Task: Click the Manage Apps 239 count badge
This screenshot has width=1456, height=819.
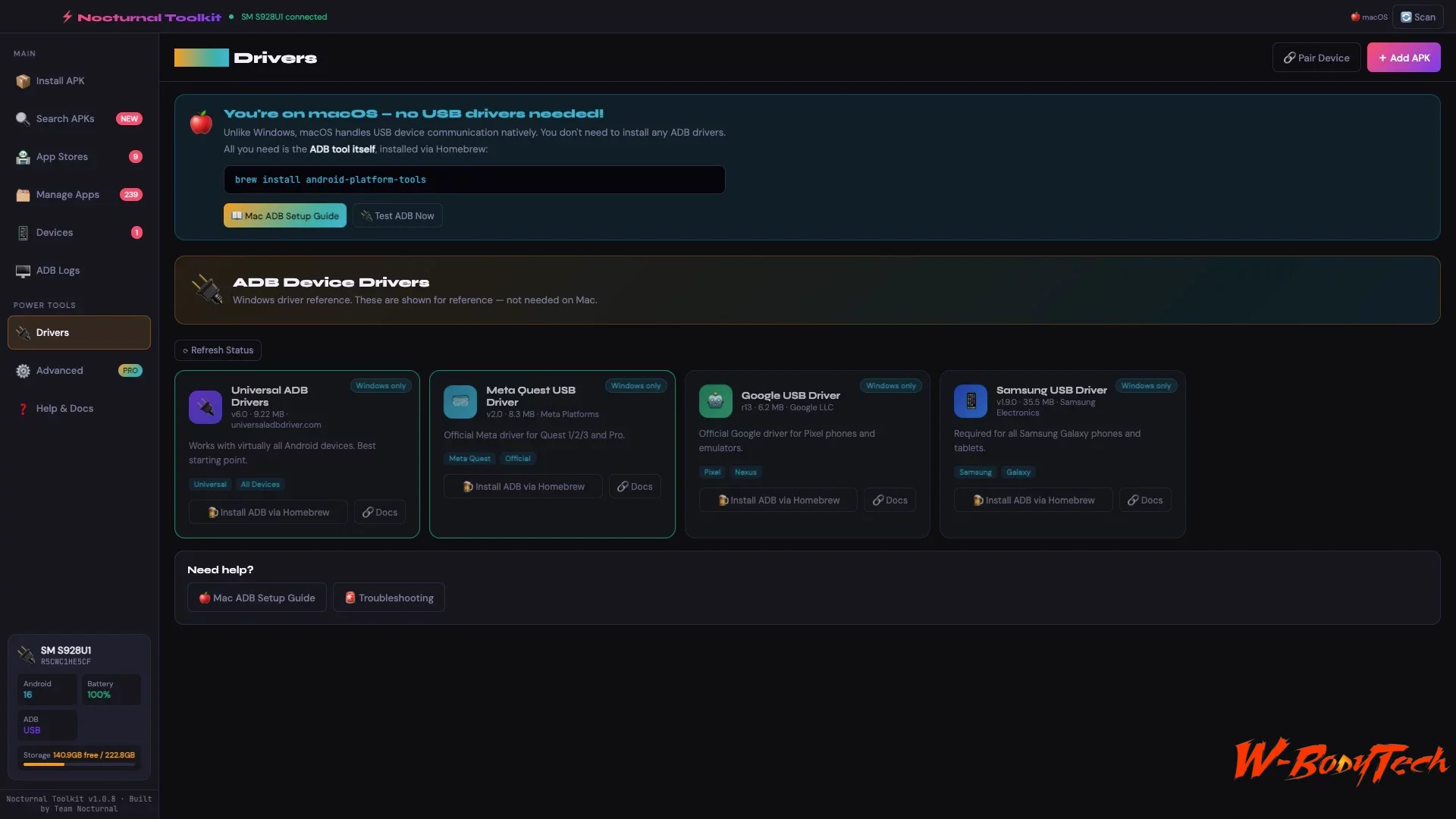Action: tap(131, 195)
